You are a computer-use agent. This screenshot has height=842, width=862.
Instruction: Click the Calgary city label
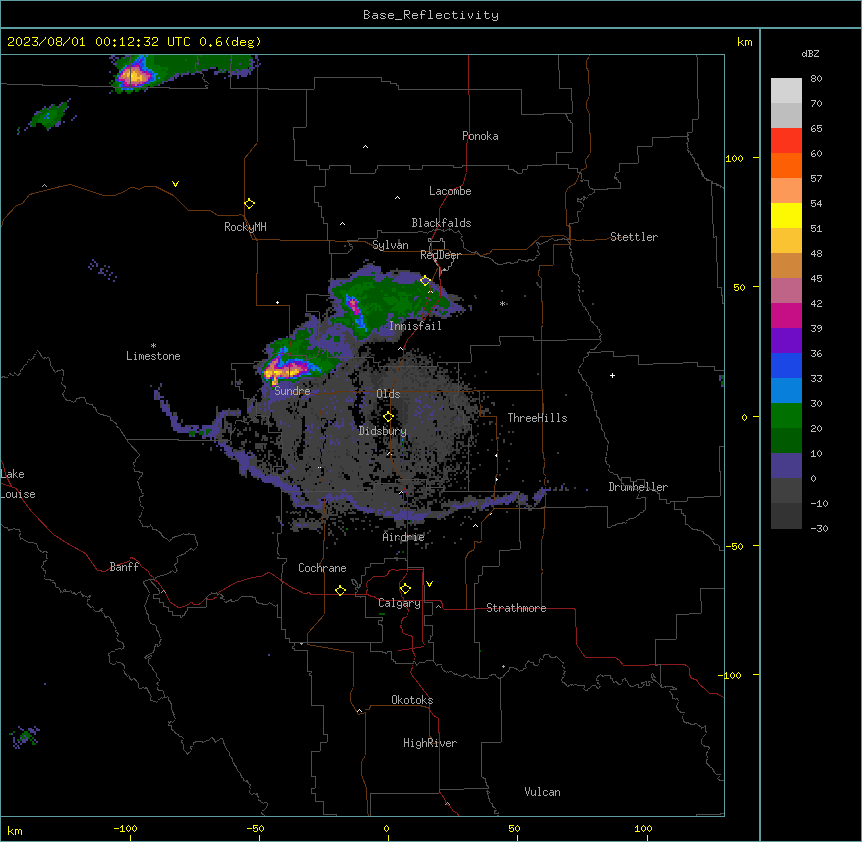click(x=399, y=603)
